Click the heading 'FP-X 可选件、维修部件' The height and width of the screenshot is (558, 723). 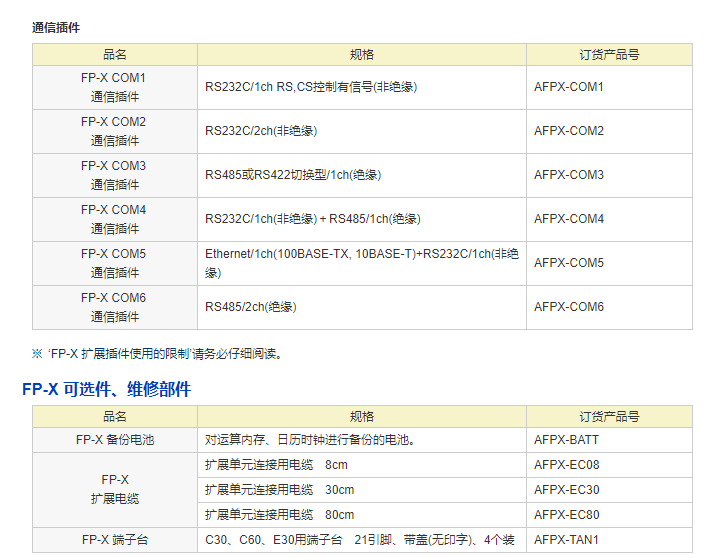coord(107,389)
